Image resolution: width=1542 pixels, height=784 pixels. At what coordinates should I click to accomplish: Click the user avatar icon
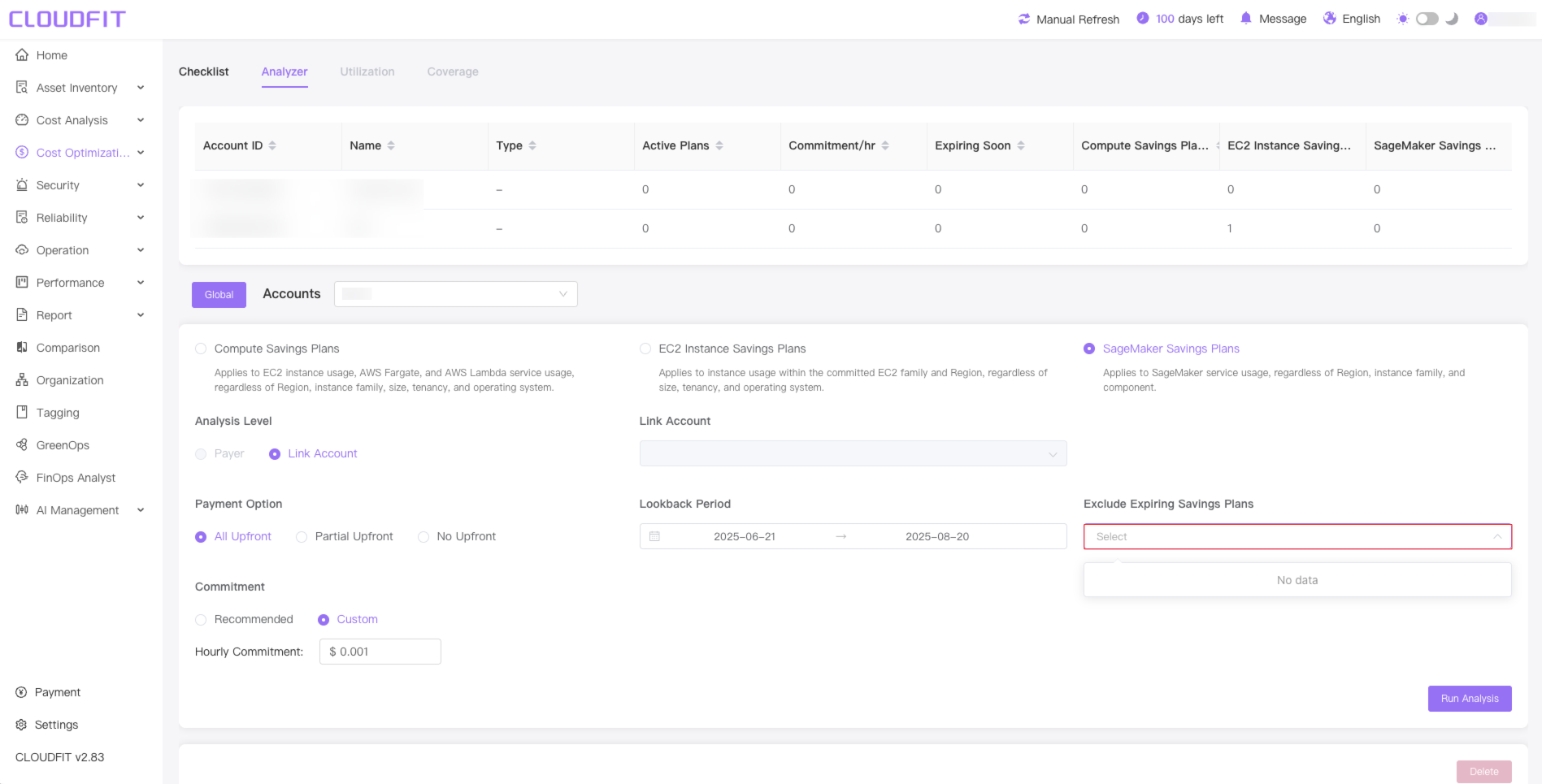[x=1481, y=19]
